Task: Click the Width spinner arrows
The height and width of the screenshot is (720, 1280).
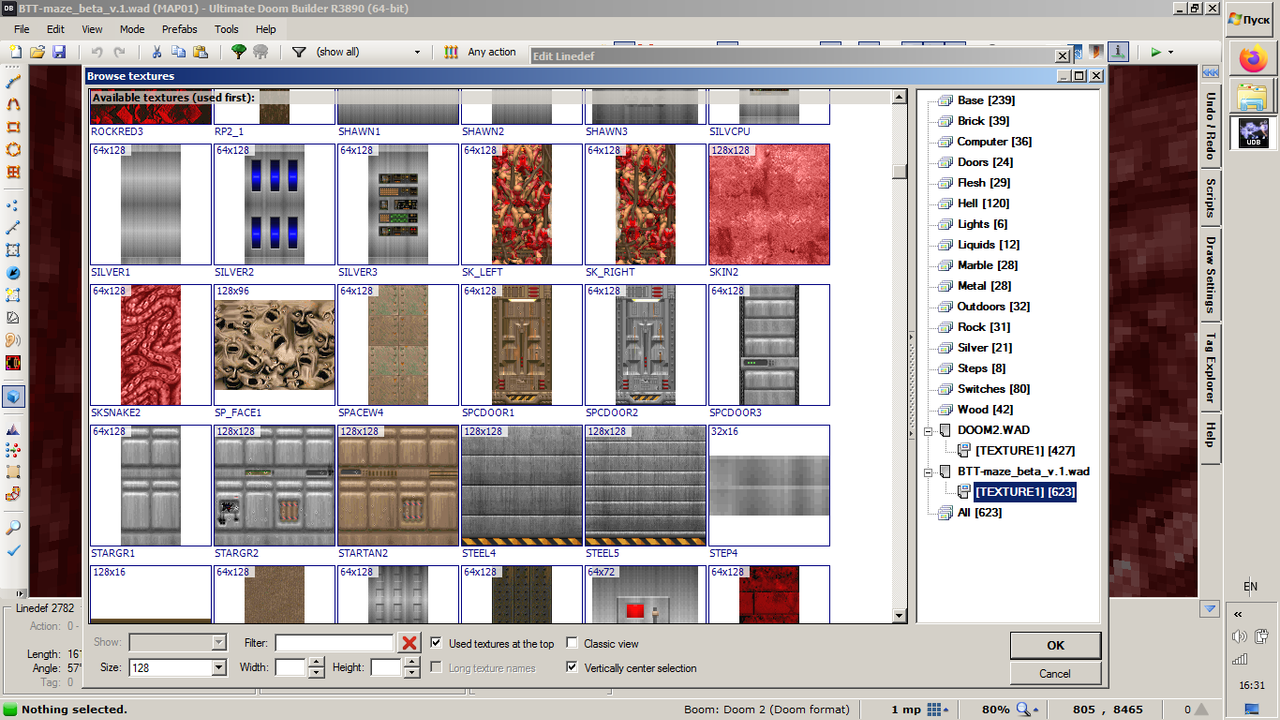Action: point(316,667)
